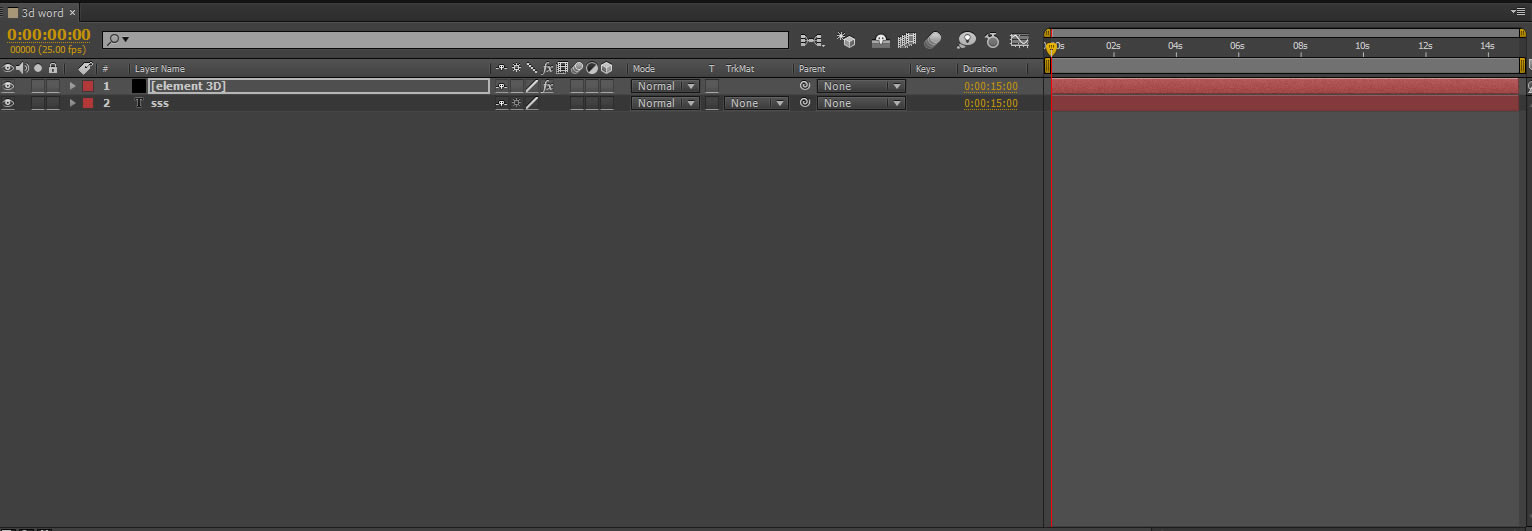
Task: Click the Parent column header
Action: tap(812, 69)
